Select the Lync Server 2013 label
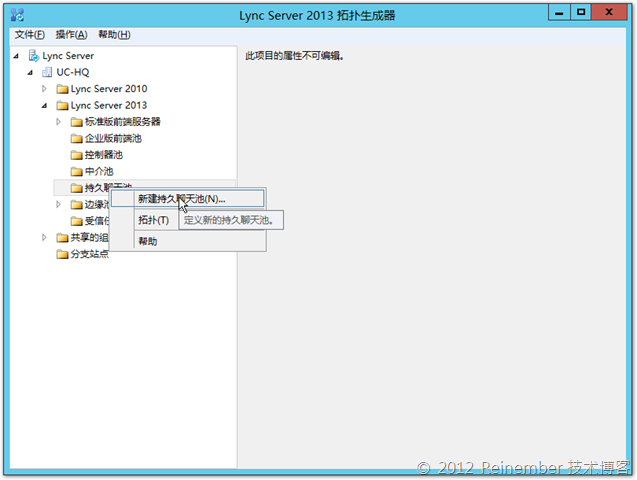The image size is (637, 480). (109, 106)
